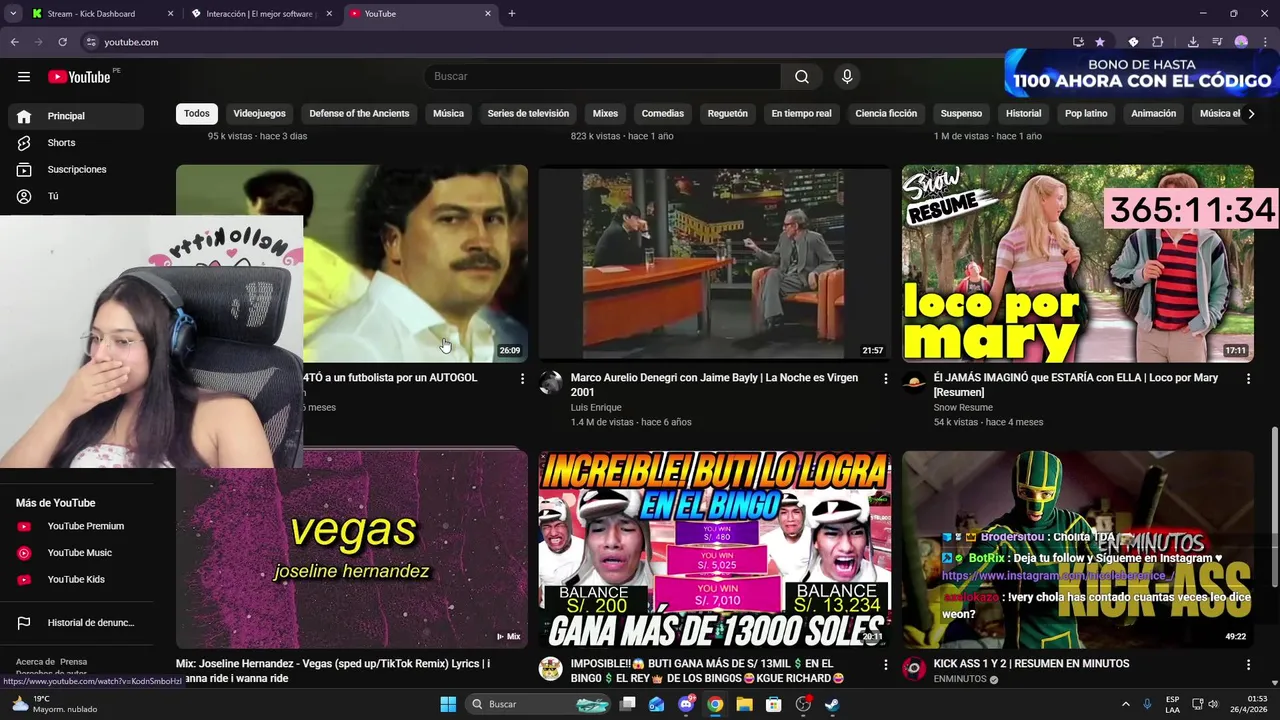1280x720 pixels.
Task: Select the Series de televisión chip
Action: 528,114
